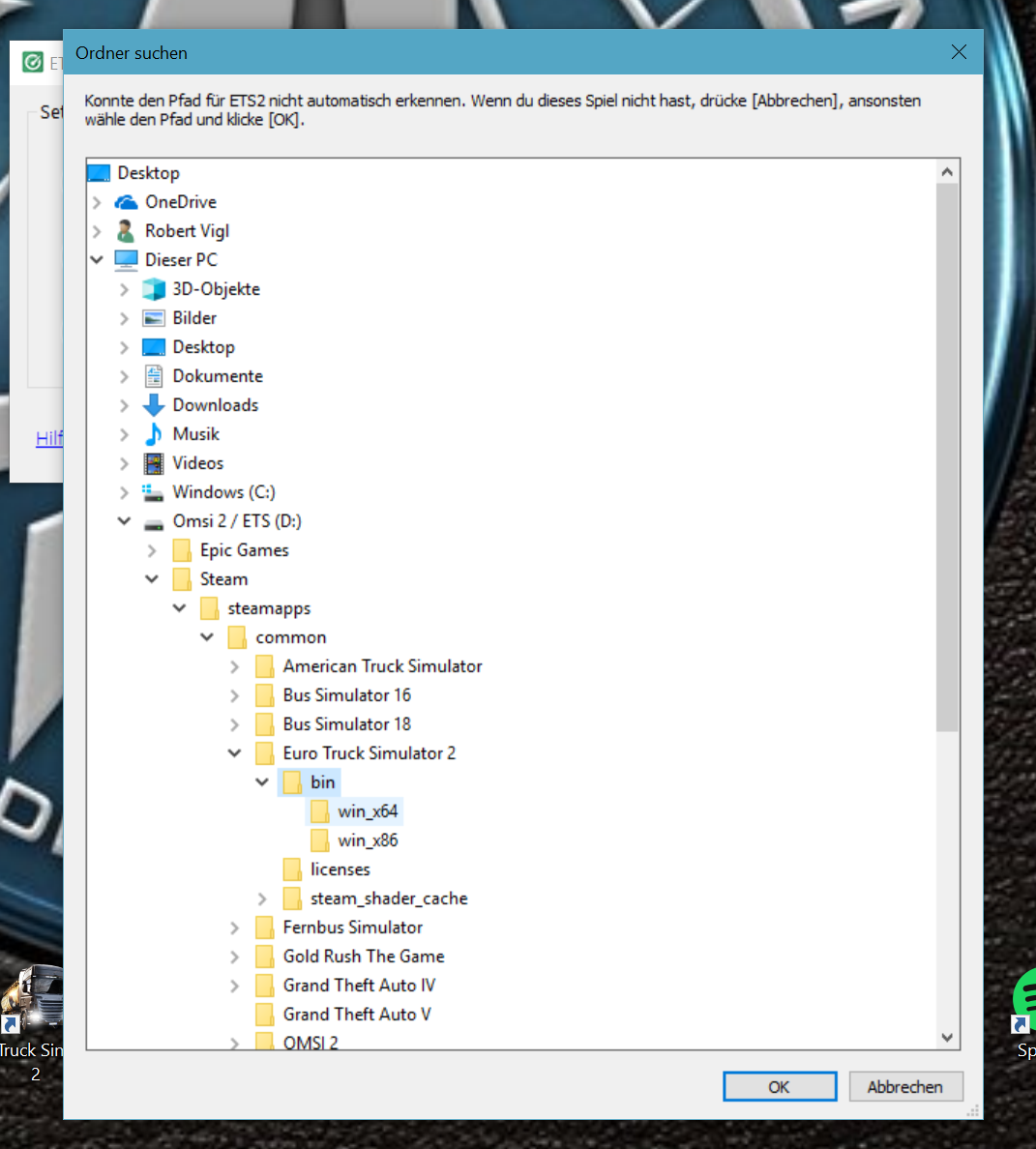Select the Bilder row label

[x=194, y=318]
